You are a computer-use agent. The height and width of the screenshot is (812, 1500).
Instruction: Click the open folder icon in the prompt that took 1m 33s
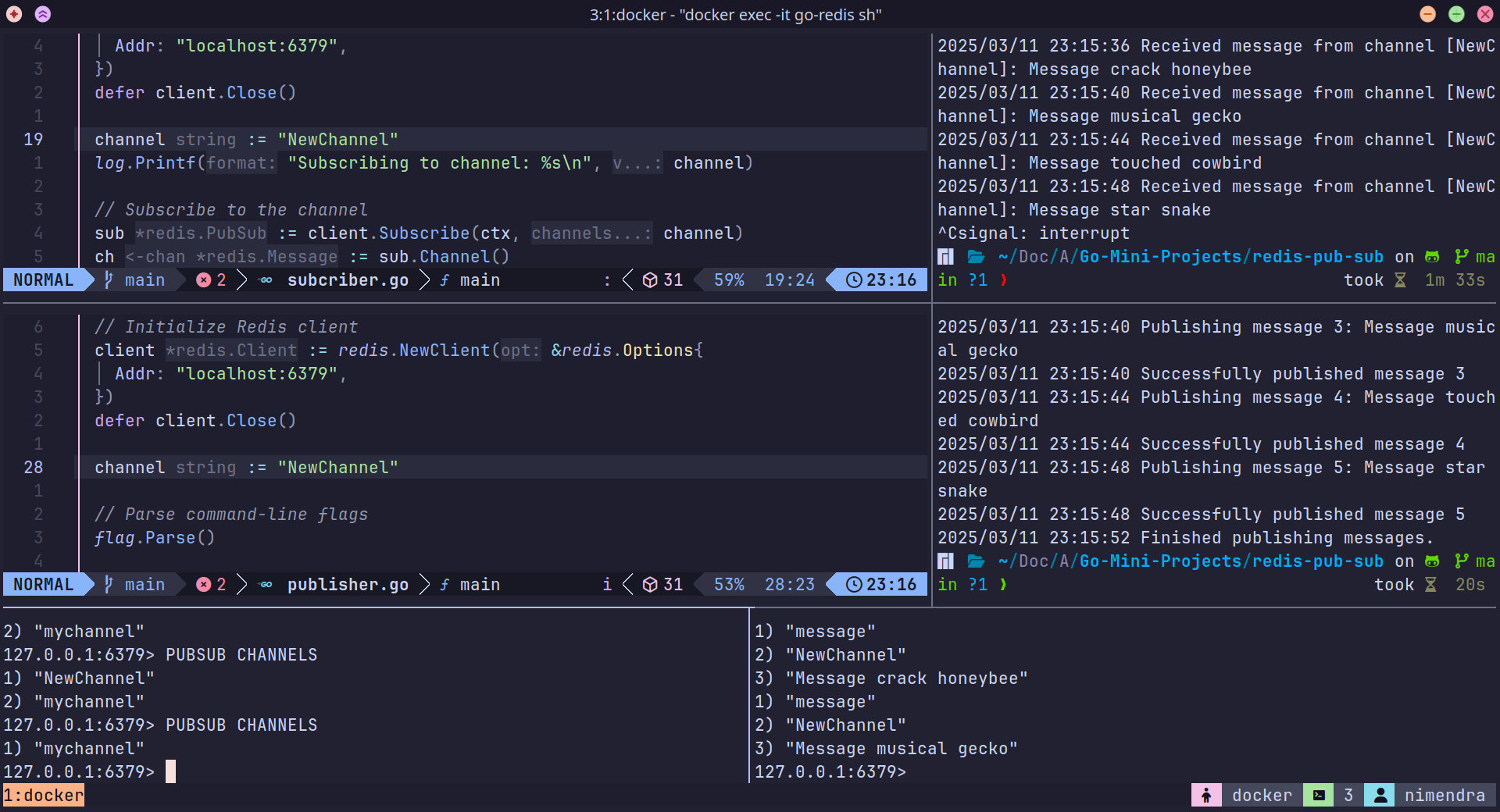[976, 256]
